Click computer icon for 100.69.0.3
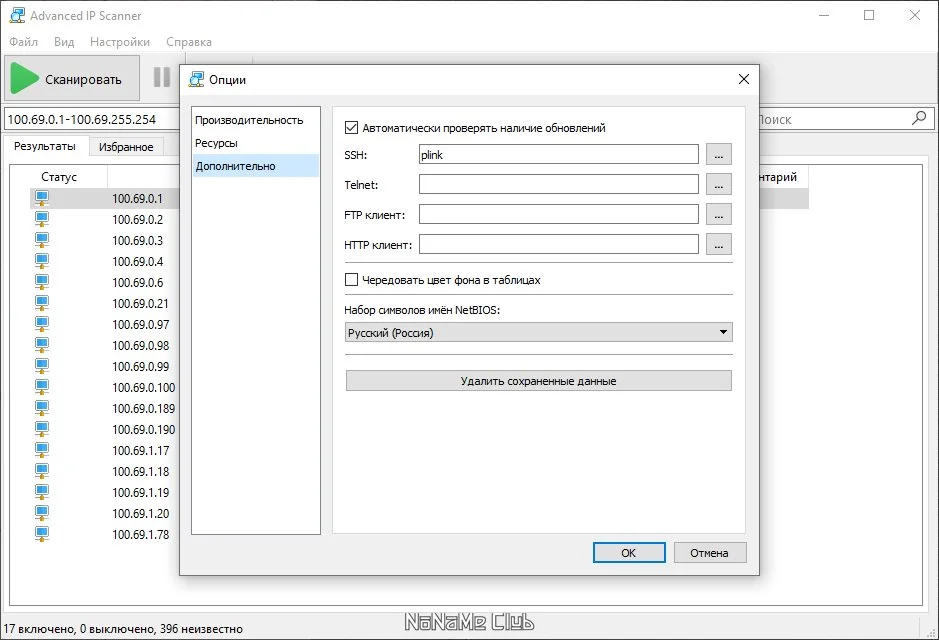The height and width of the screenshot is (640, 939). click(42, 240)
